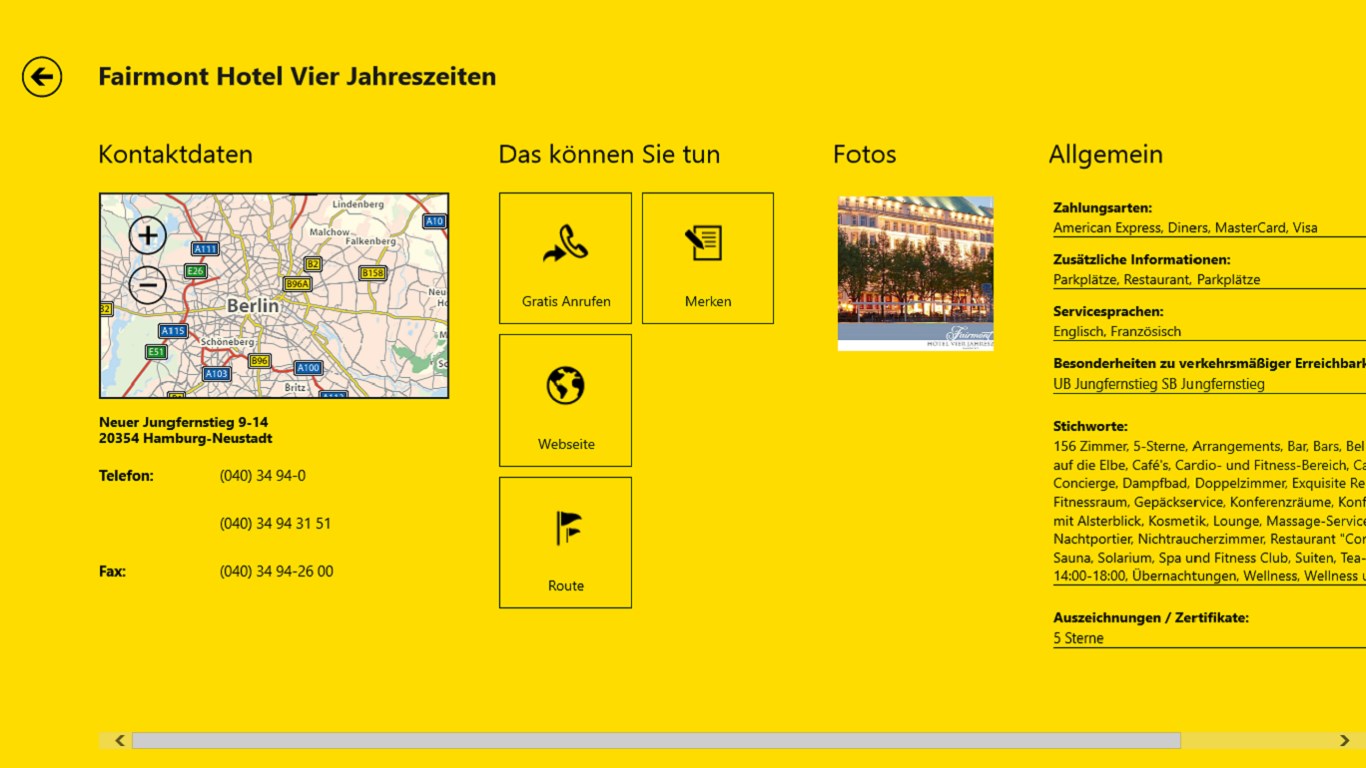
Task: Click the Zahlungsarten label
Action: (1103, 208)
